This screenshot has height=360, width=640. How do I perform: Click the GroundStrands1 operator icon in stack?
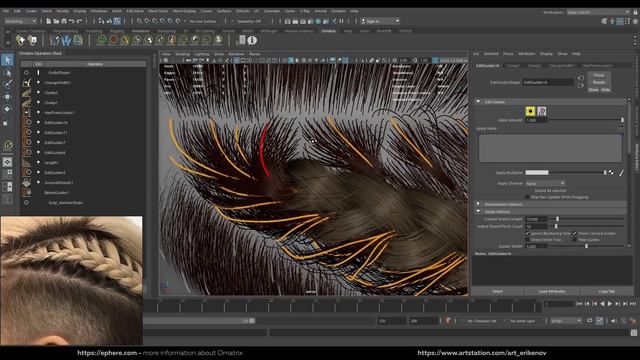click(x=27, y=182)
